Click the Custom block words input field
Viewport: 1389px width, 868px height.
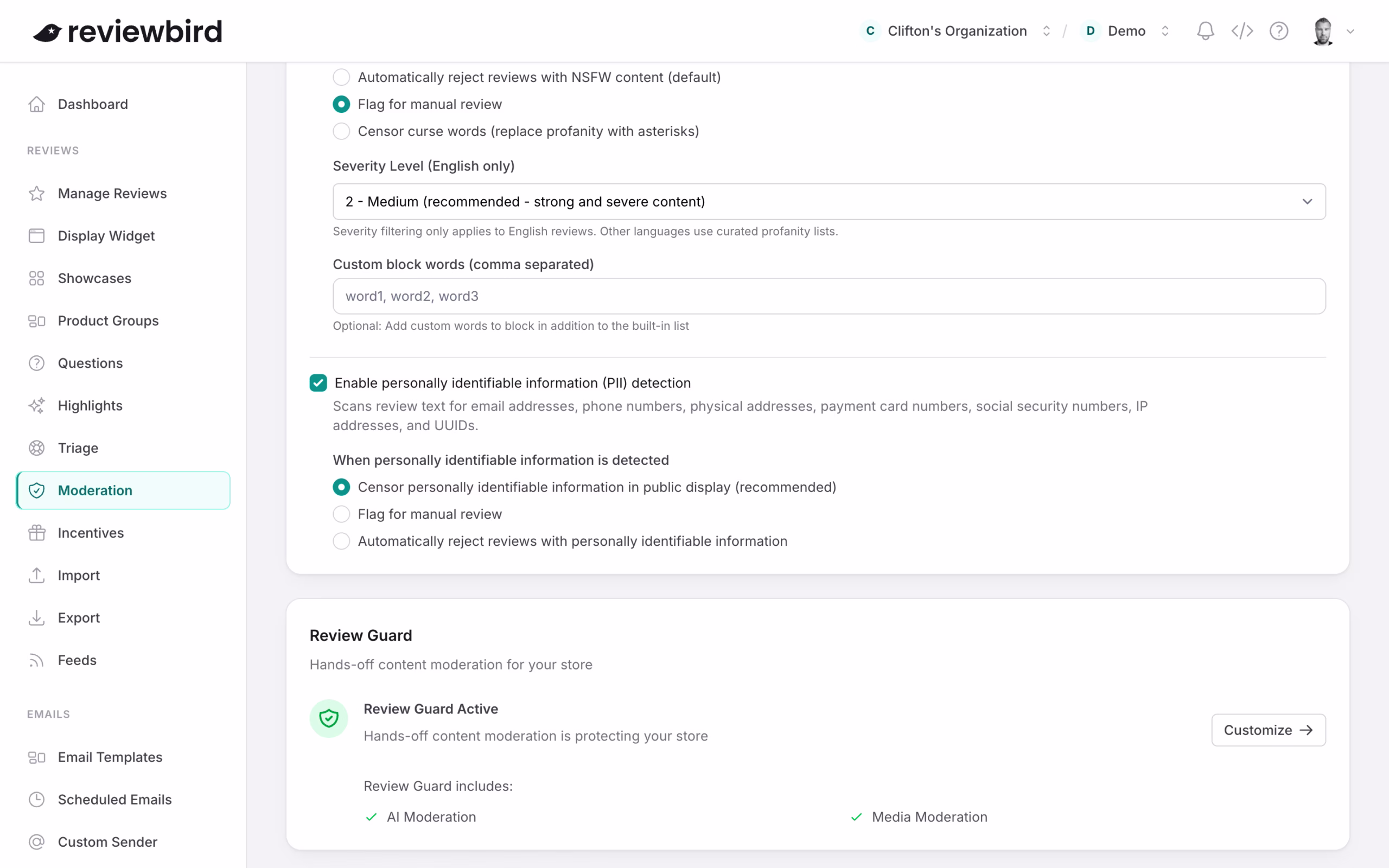[x=829, y=296]
